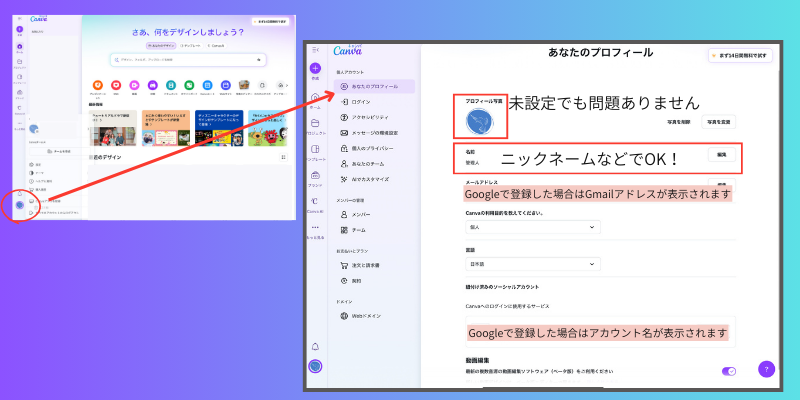Click the purple create button in home window
Screen dimensions: 800x400
pyautogui.click(x=20, y=30)
